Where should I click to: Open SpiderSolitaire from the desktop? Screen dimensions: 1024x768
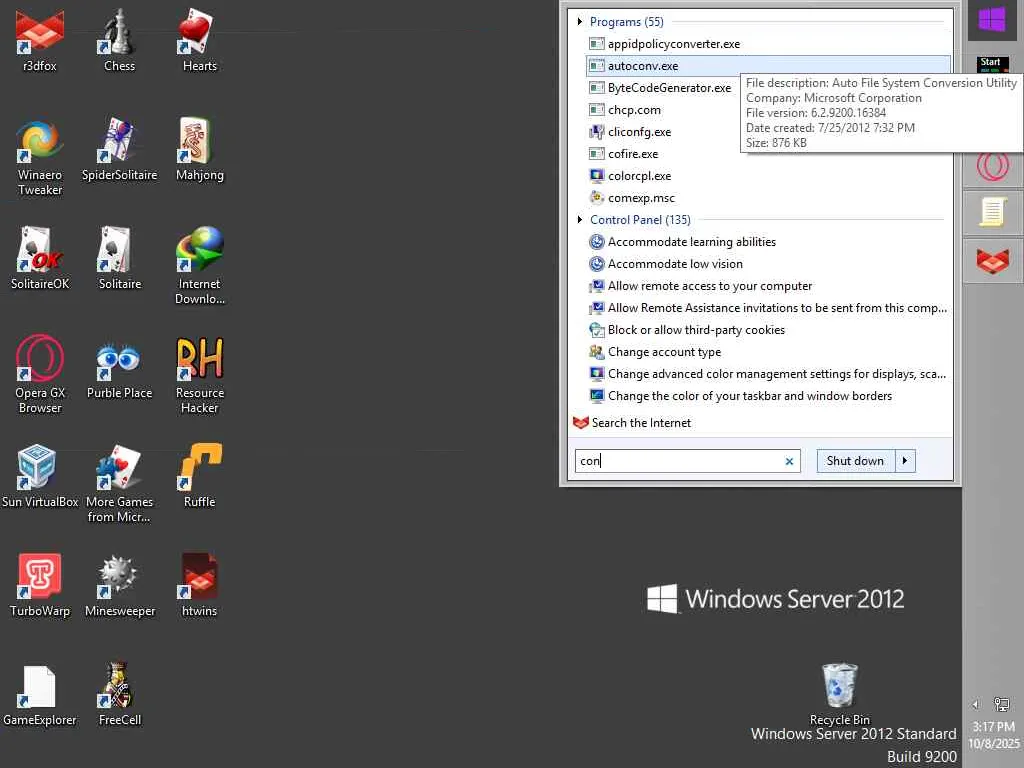(x=120, y=150)
